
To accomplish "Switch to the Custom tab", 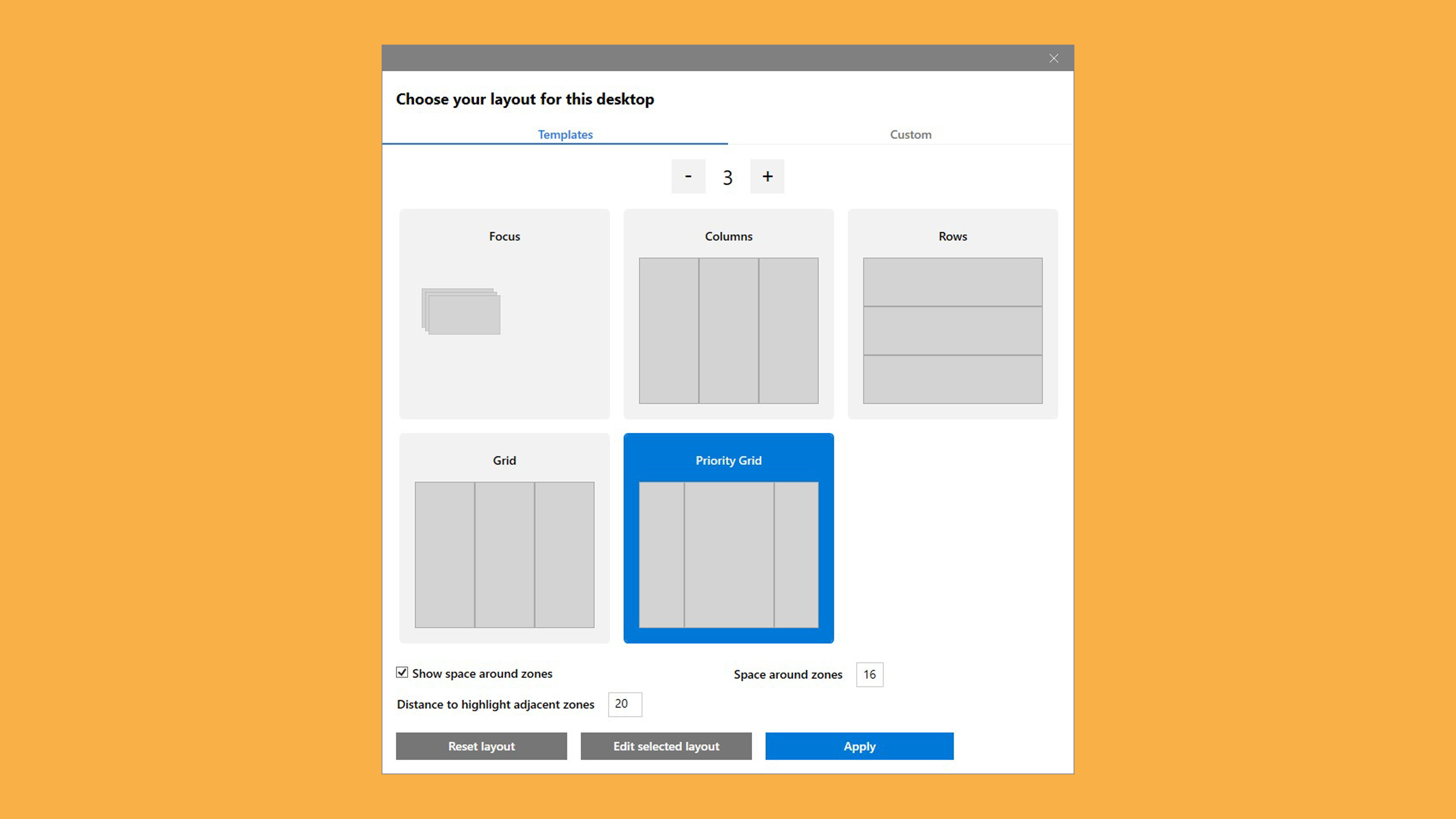I will pos(910,134).
